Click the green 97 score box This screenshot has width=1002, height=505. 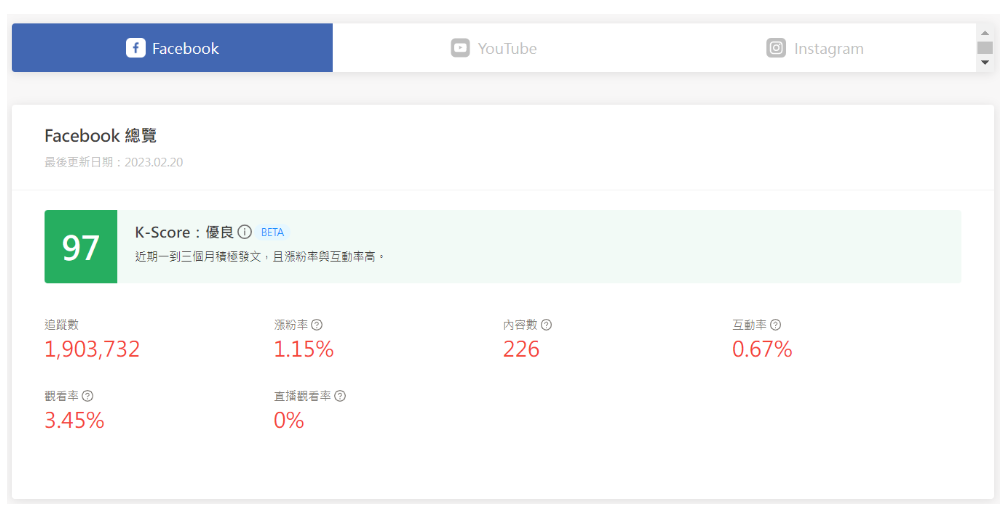[x=81, y=247]
